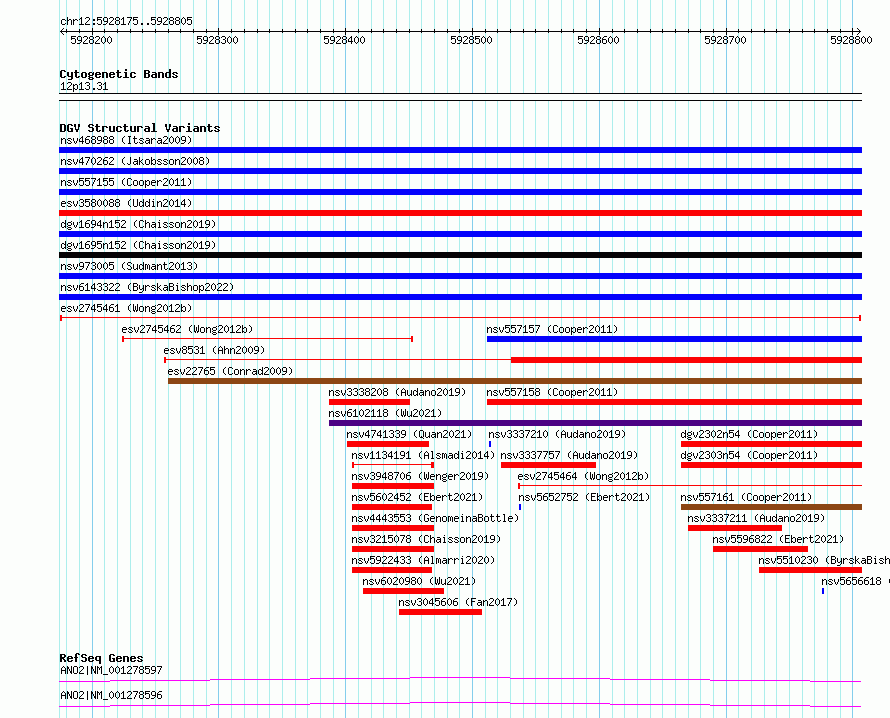Click the small blue marker of nsv3337210
The width and height of the screenshot is (890, 718).
pos(490,444)
